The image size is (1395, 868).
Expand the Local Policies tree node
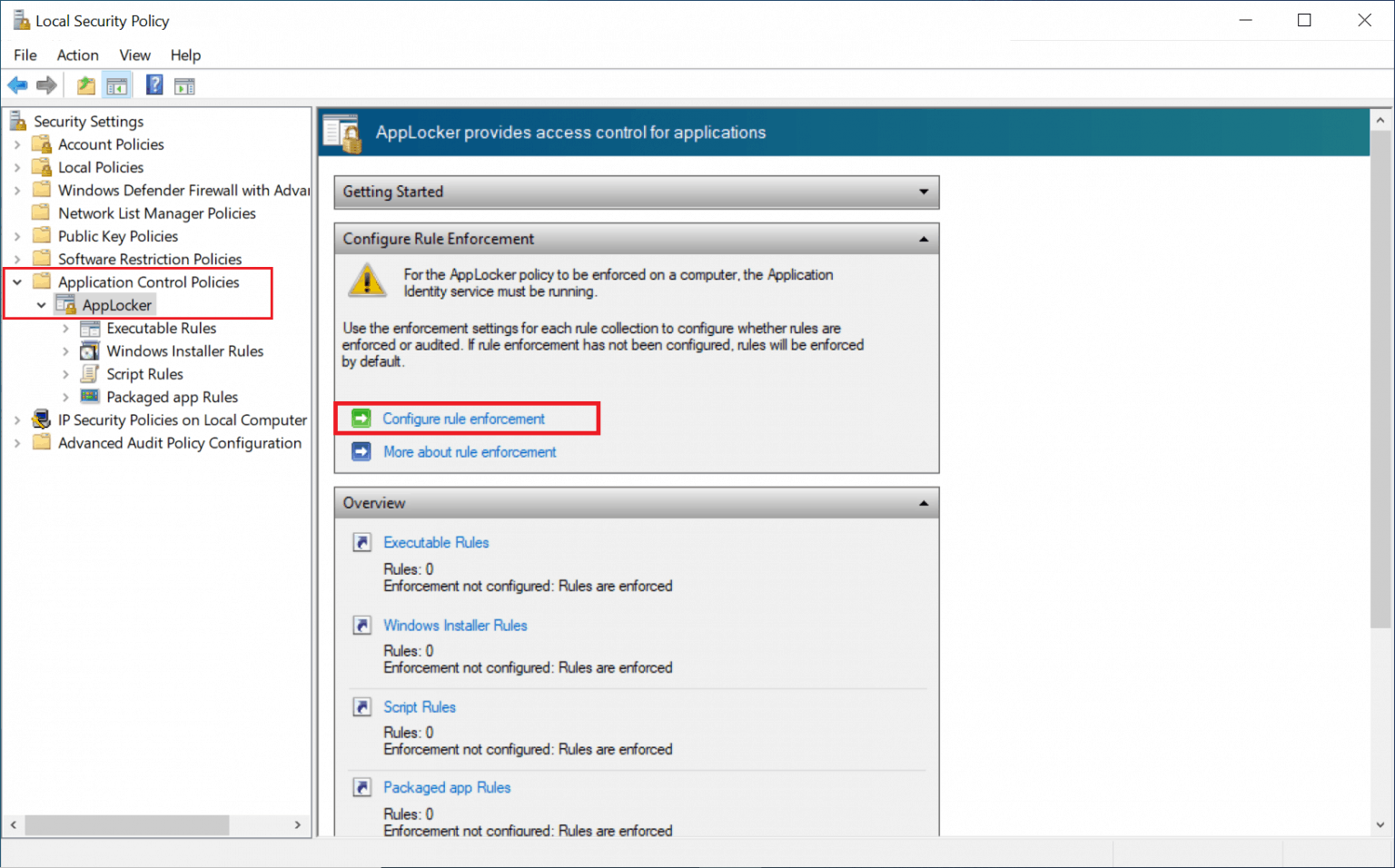coord(17,167)
